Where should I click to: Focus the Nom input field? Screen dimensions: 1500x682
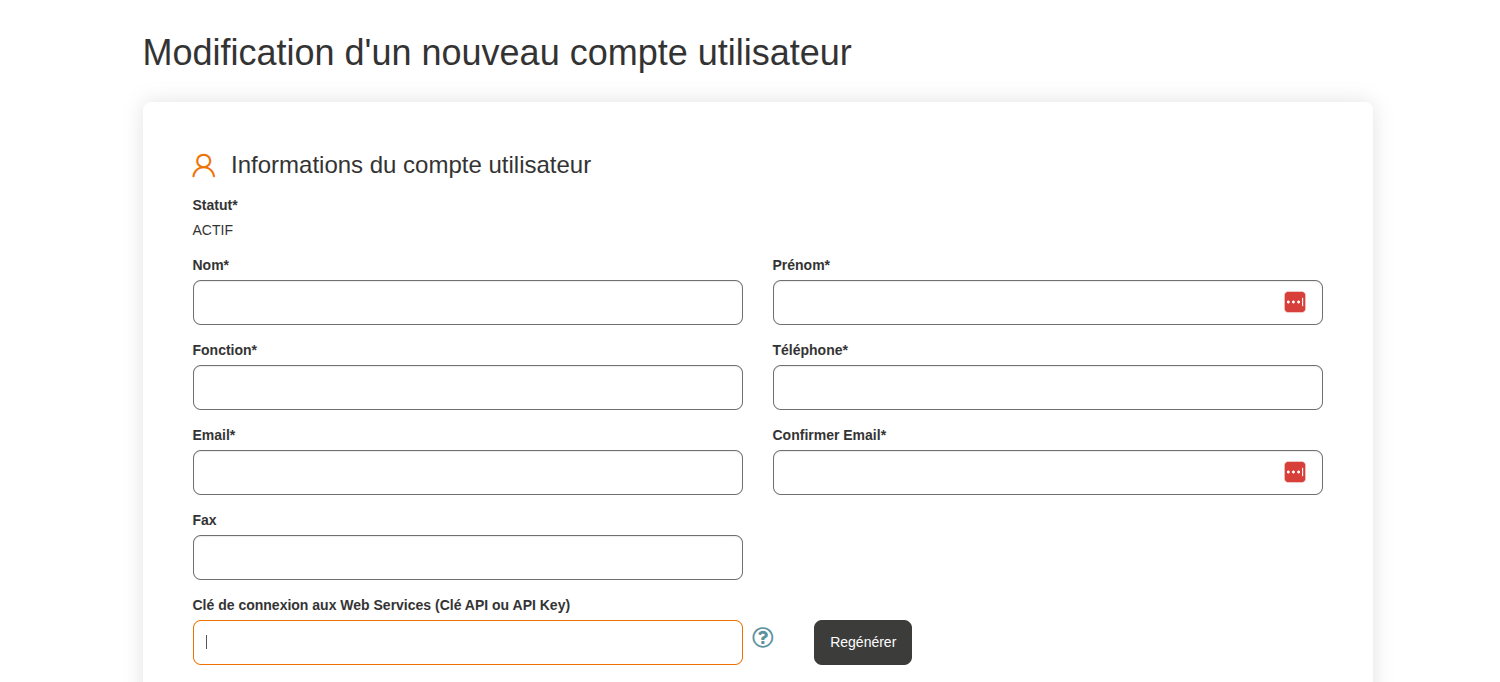(x=467, y=302)
